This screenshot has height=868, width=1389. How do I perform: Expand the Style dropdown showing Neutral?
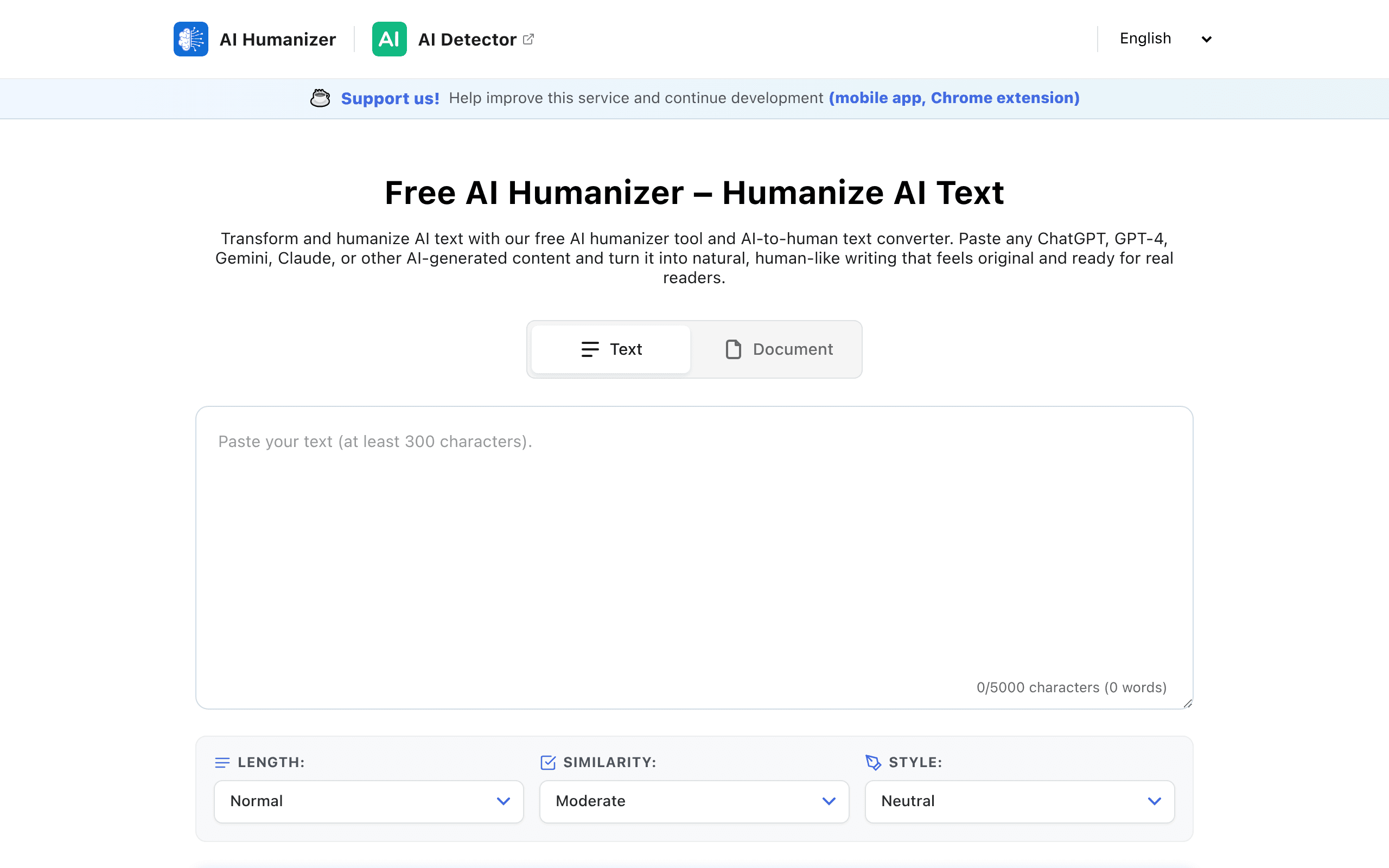tap(1020, 801)
